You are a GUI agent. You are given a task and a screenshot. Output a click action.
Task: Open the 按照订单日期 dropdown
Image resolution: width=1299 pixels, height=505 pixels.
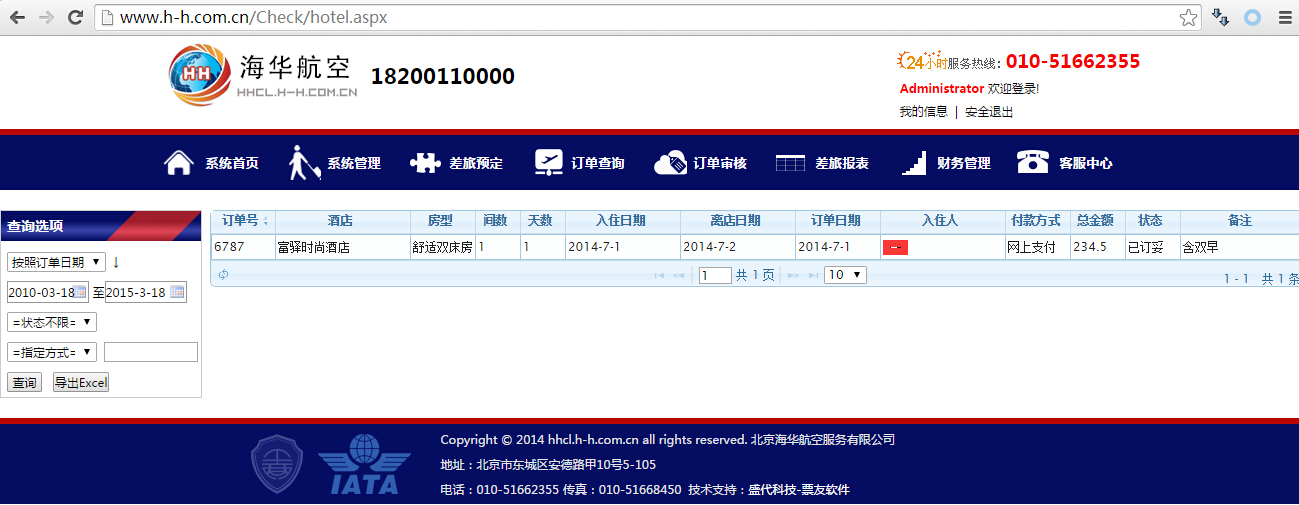pos(56,262)
